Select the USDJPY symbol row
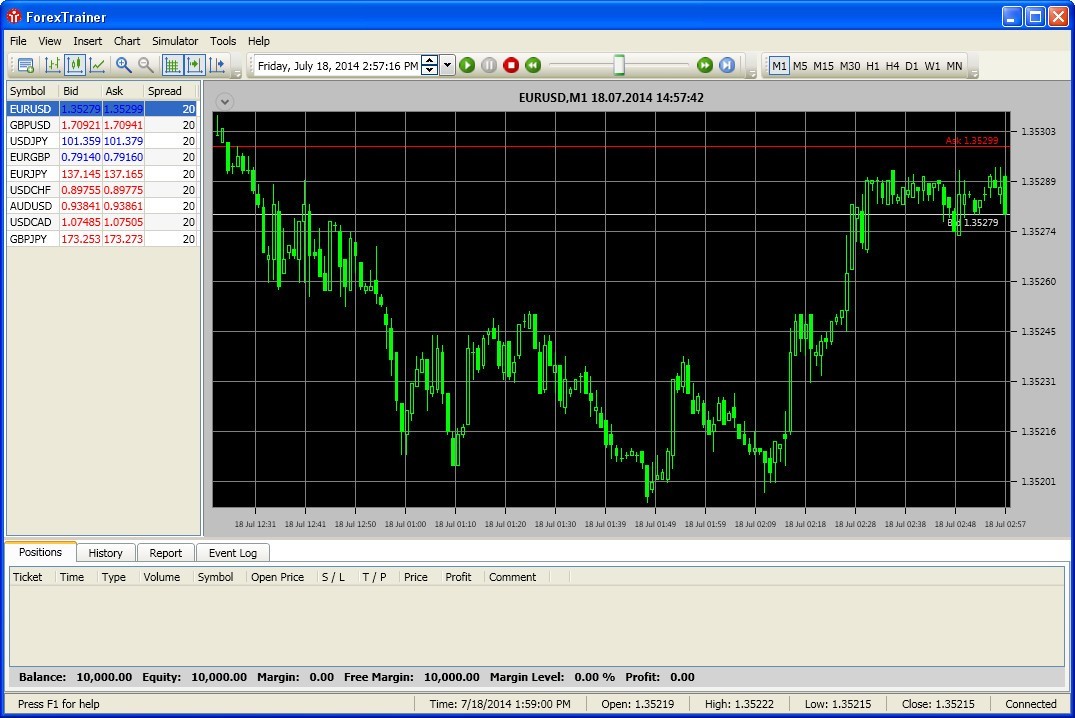1075x718 pixels. 102,141
